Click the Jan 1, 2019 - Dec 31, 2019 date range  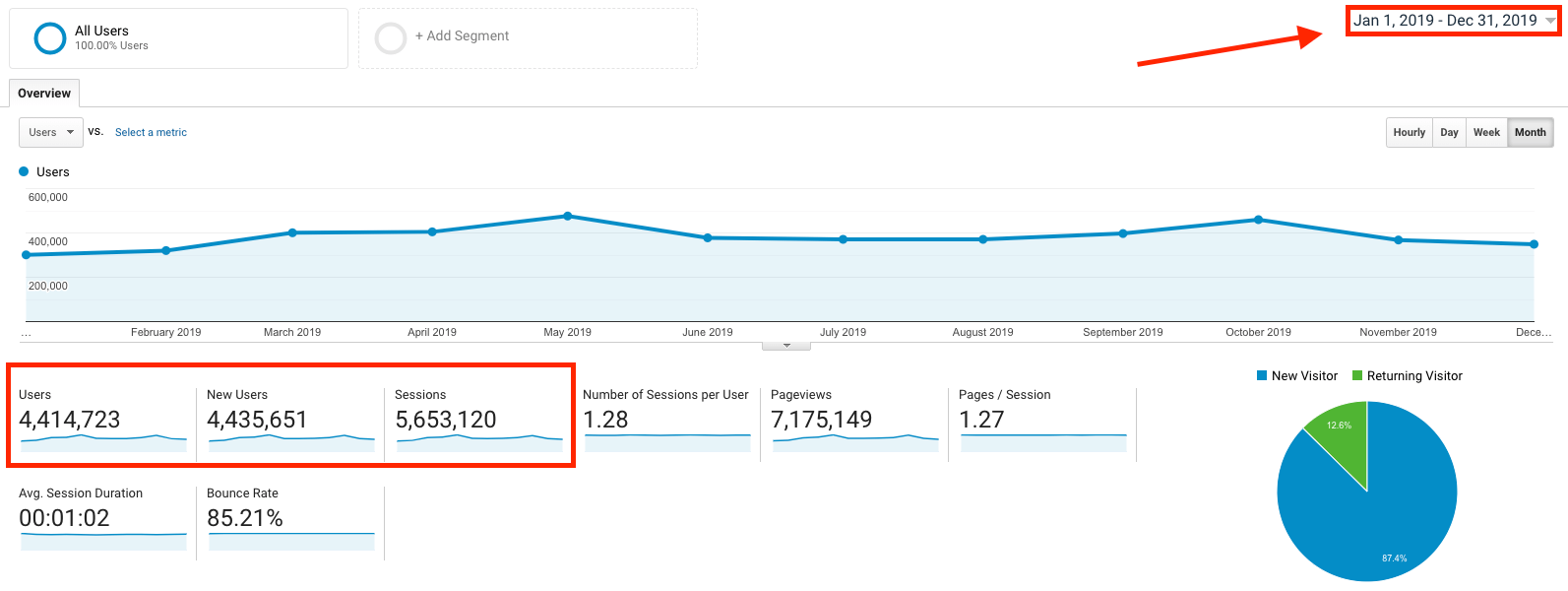[1445, 21]
